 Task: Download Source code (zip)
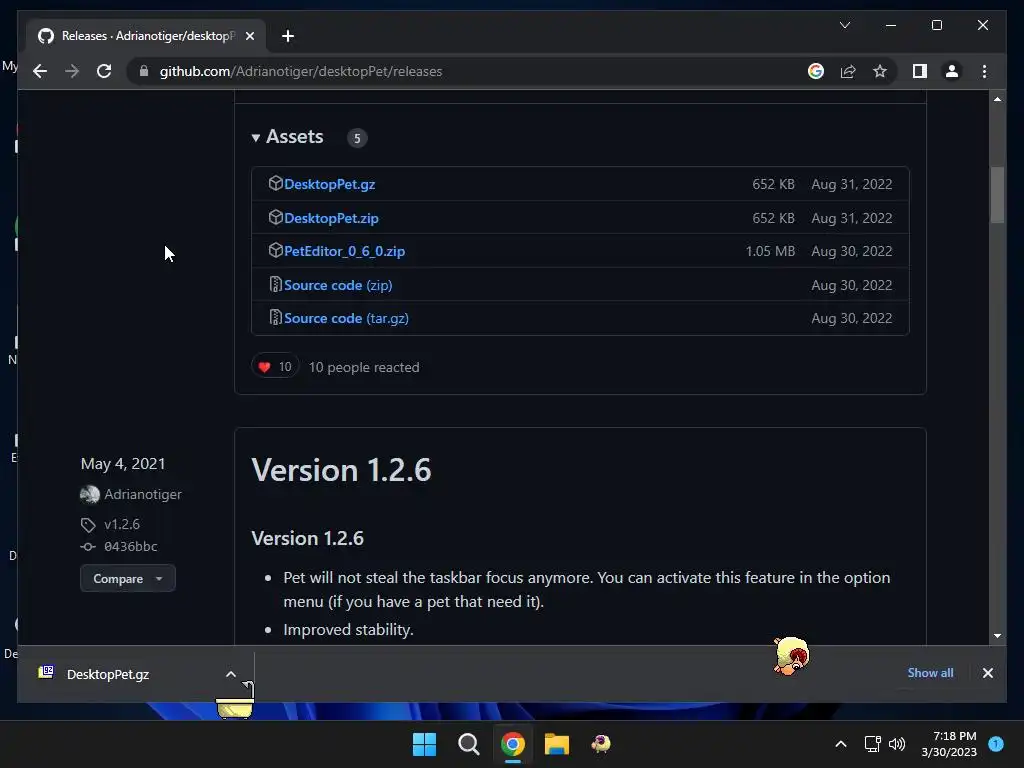pos(338,285)
